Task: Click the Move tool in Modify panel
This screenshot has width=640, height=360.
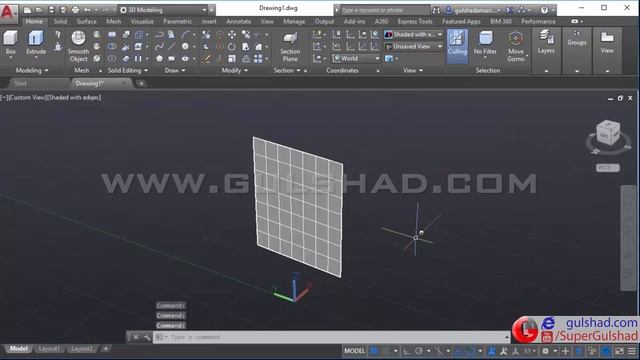Action: tap(232, 35)
